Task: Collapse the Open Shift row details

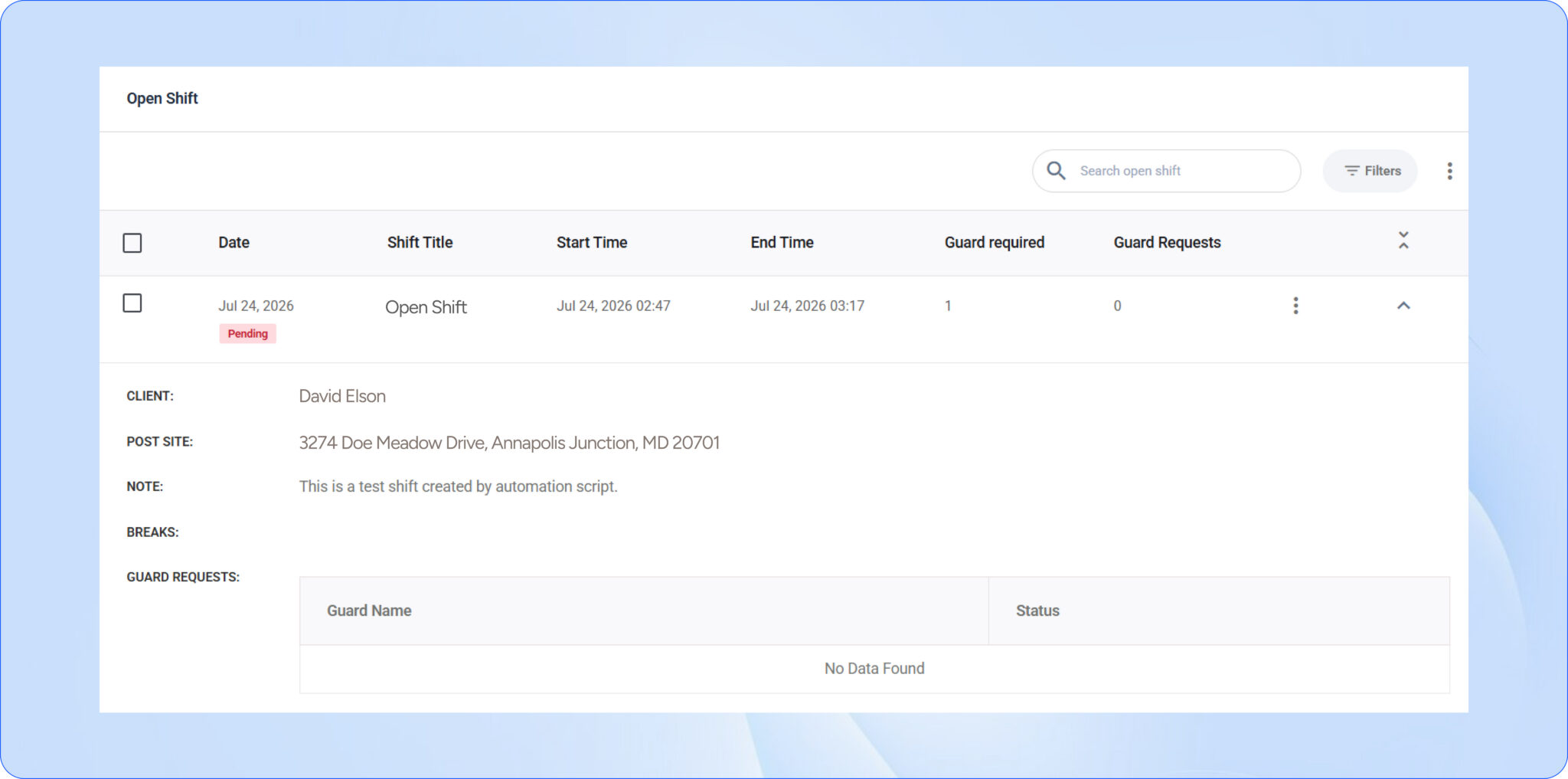Action: 1403,306
